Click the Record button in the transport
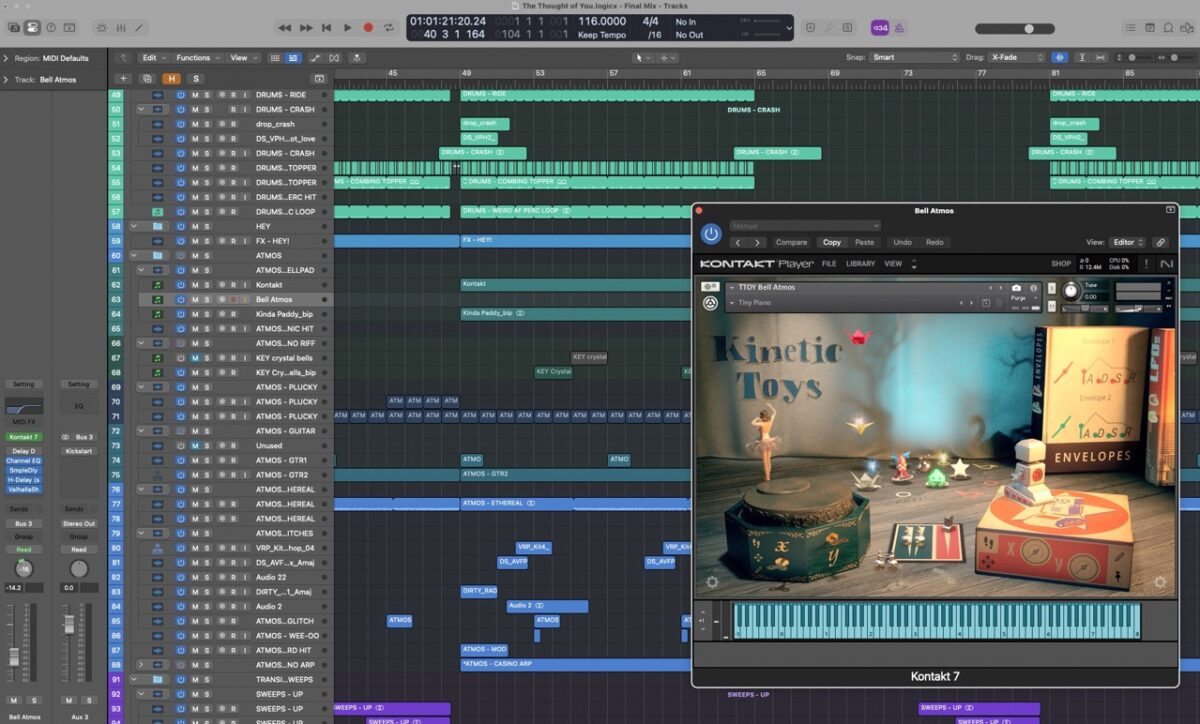Screen dimensions: 1200x724 (x=368, y=28)
